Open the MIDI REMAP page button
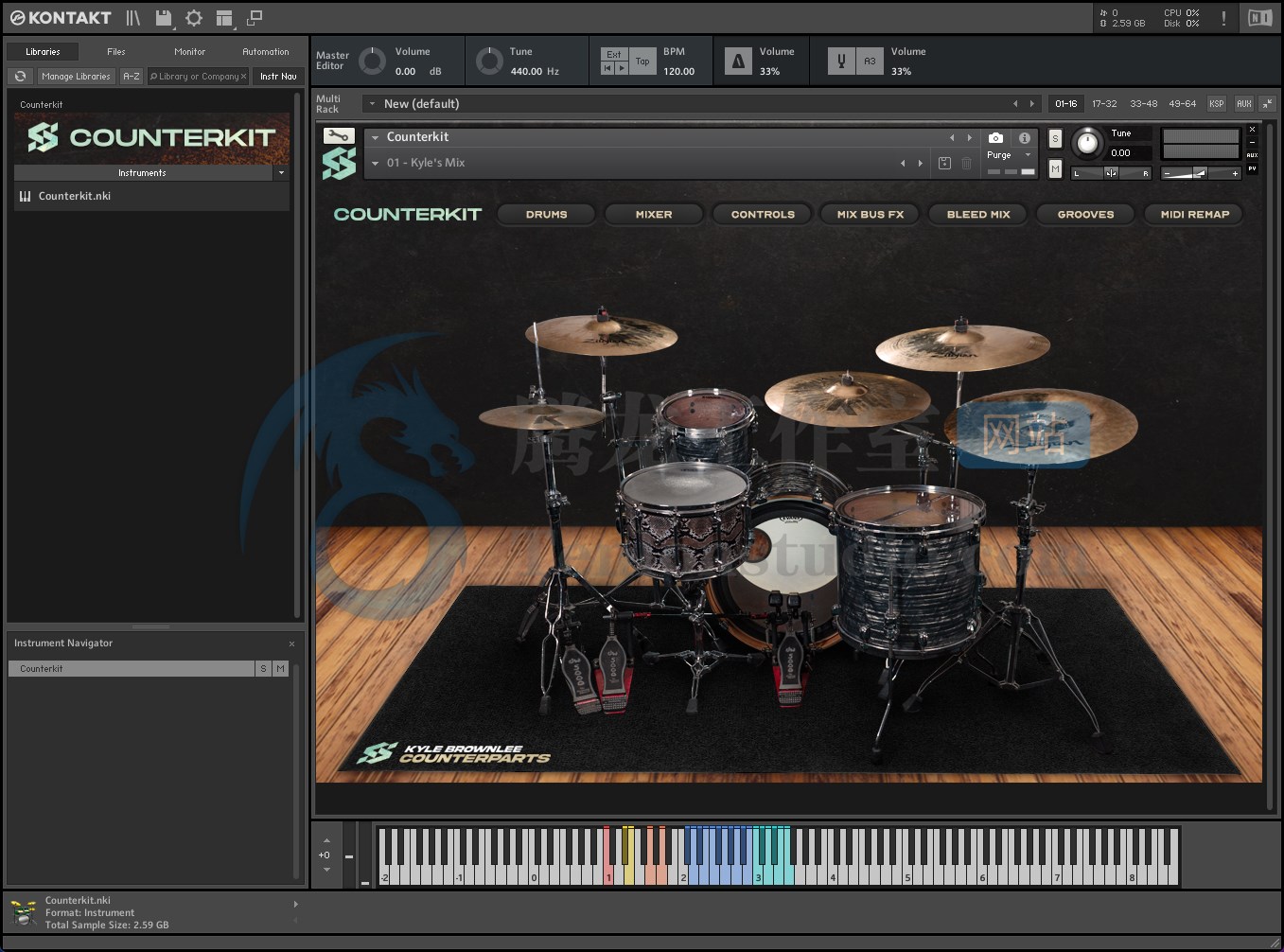This screenshot has height=952, width=1284. (1194, 215)
